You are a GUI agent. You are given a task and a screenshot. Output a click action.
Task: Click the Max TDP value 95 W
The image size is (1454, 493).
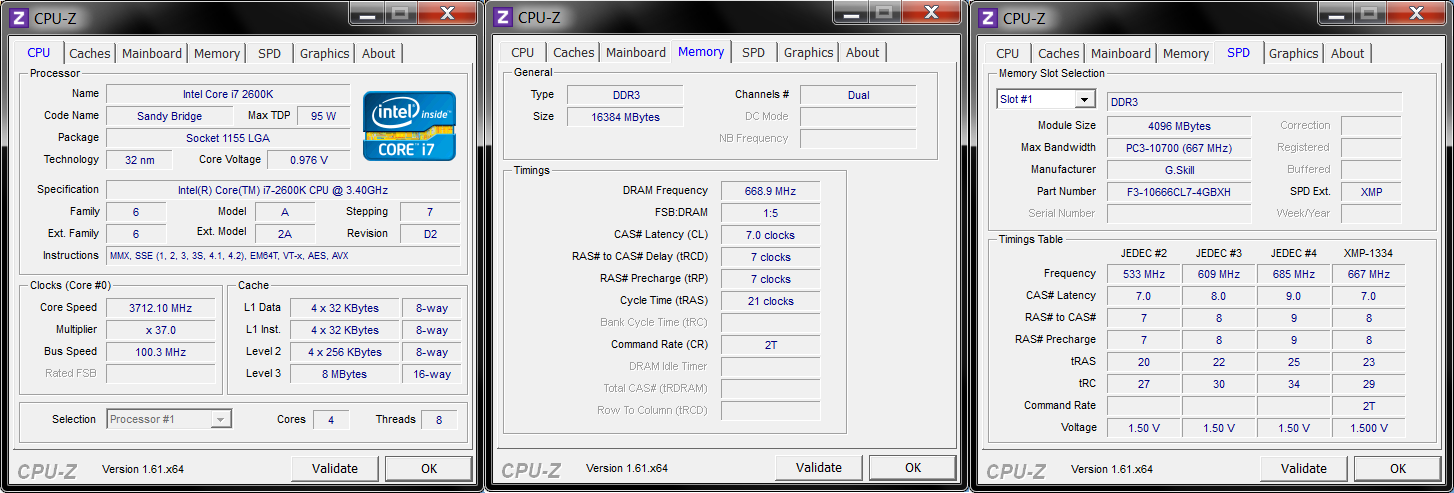click(323, 116)
